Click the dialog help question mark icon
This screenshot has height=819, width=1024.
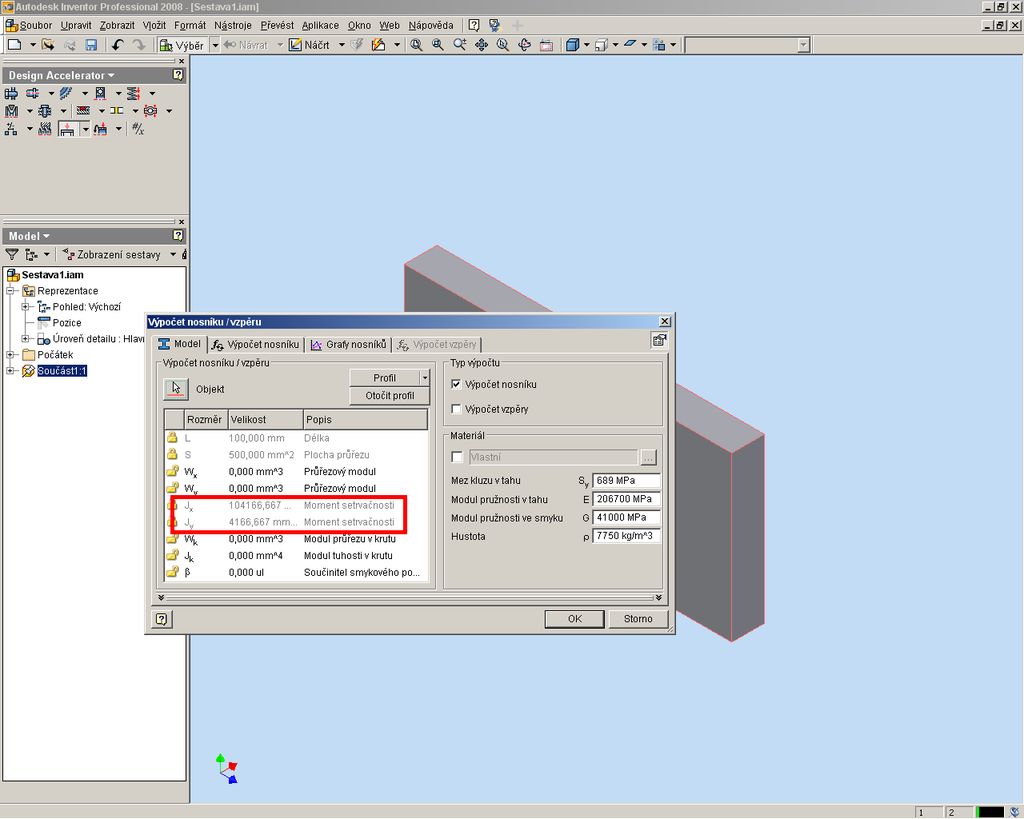tap(161, 619)
